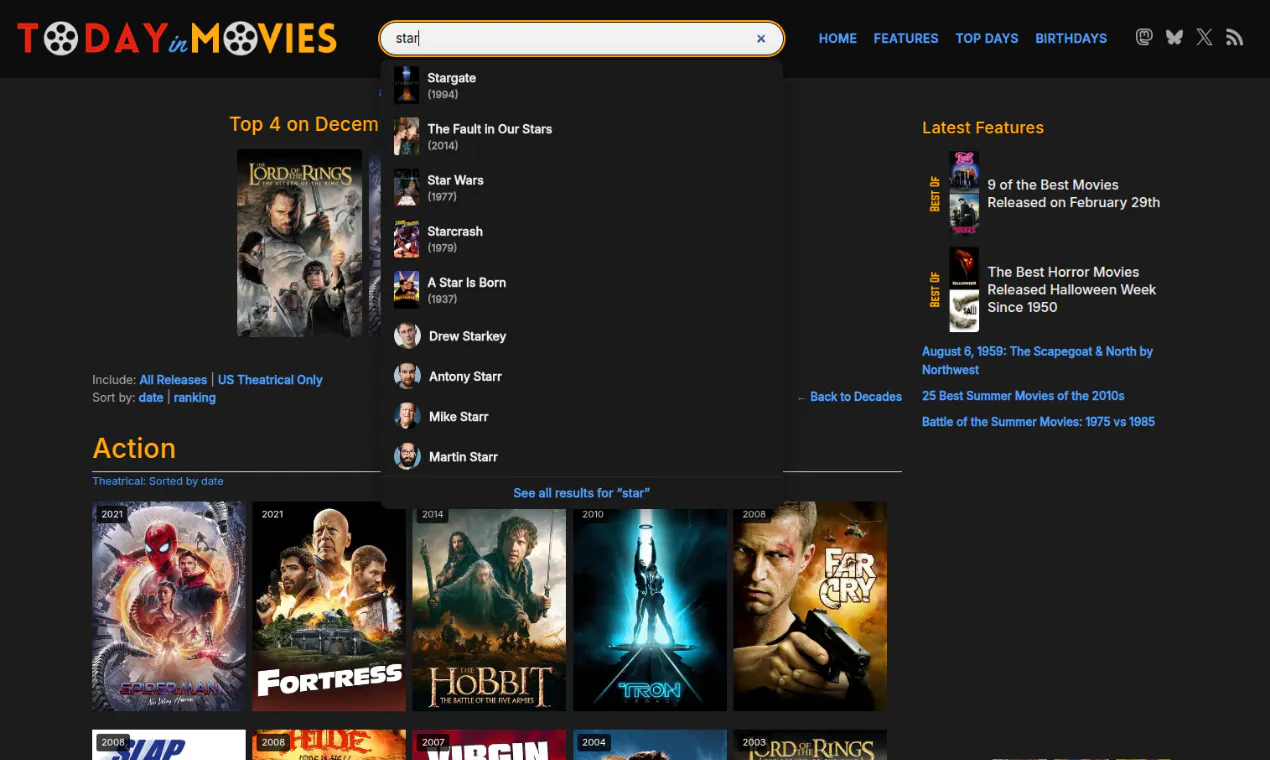Open Spider-Man No Way Home poster
Screen dimensions: 1270x760
pos(169,606)
